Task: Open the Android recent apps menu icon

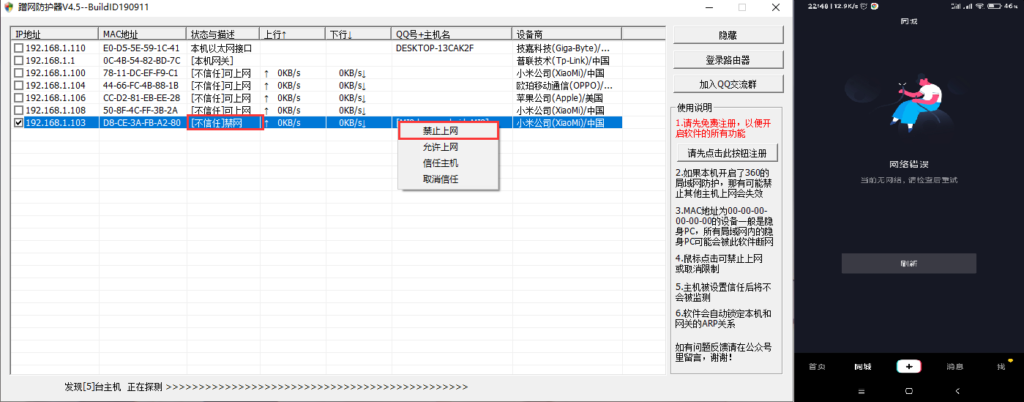Action: click(x=860, y=390)
